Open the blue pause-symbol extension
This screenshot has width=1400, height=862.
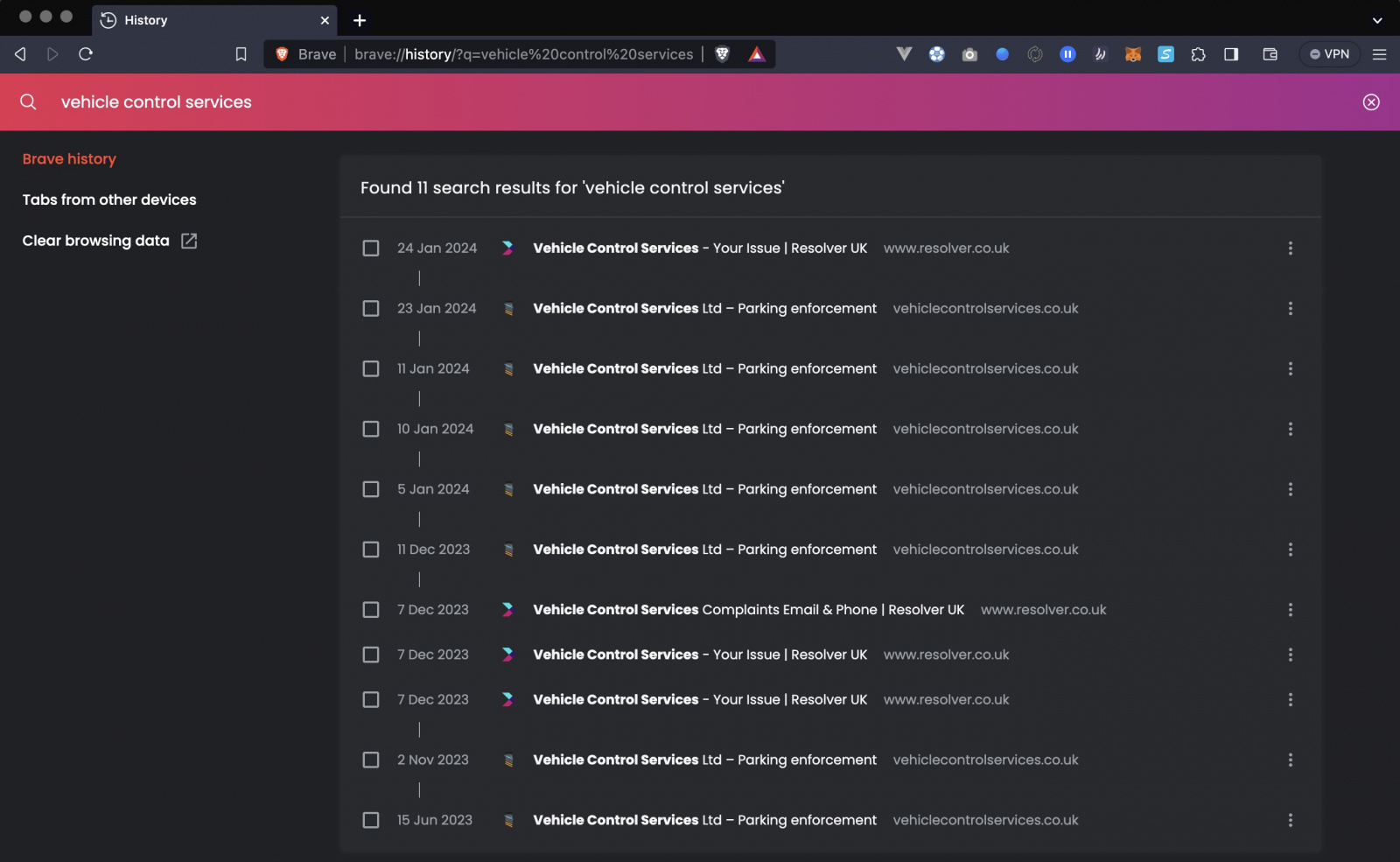click(x=1067, y=54)
